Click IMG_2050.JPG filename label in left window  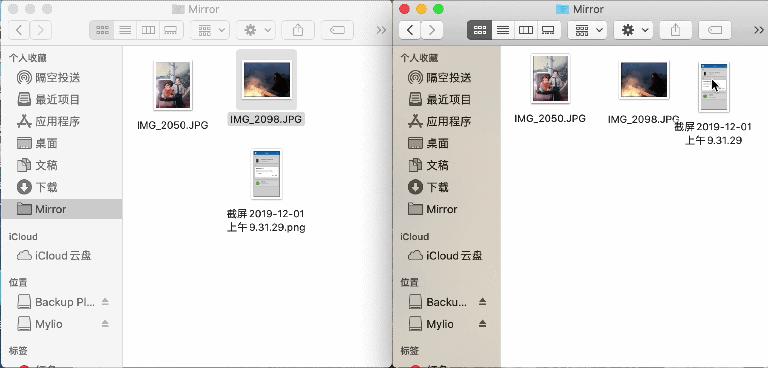point(172,125)
